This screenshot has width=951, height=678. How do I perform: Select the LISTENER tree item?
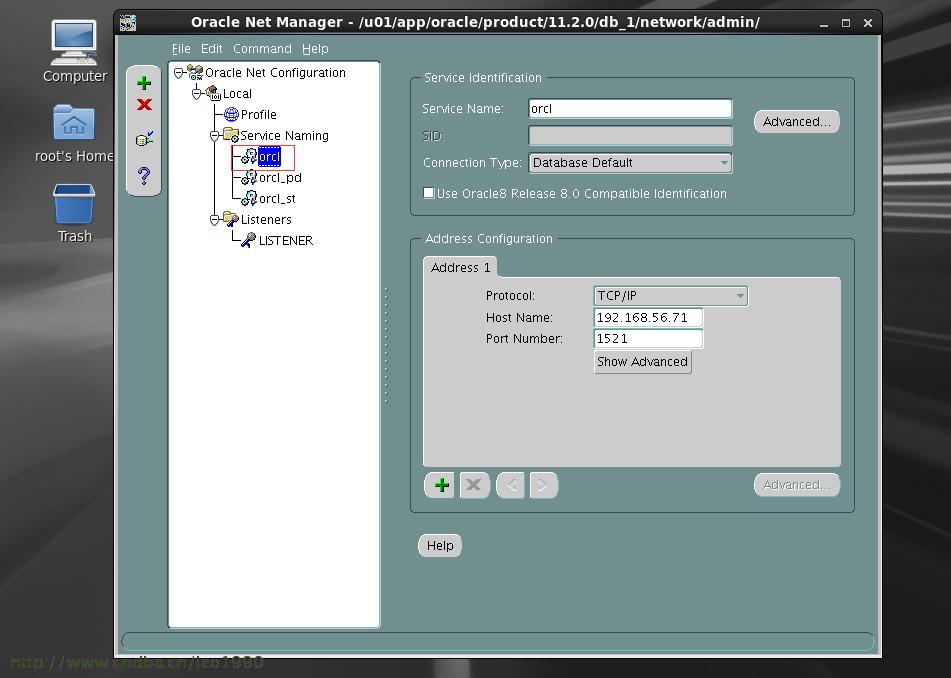pyautogui.click(x=286, y=240)
